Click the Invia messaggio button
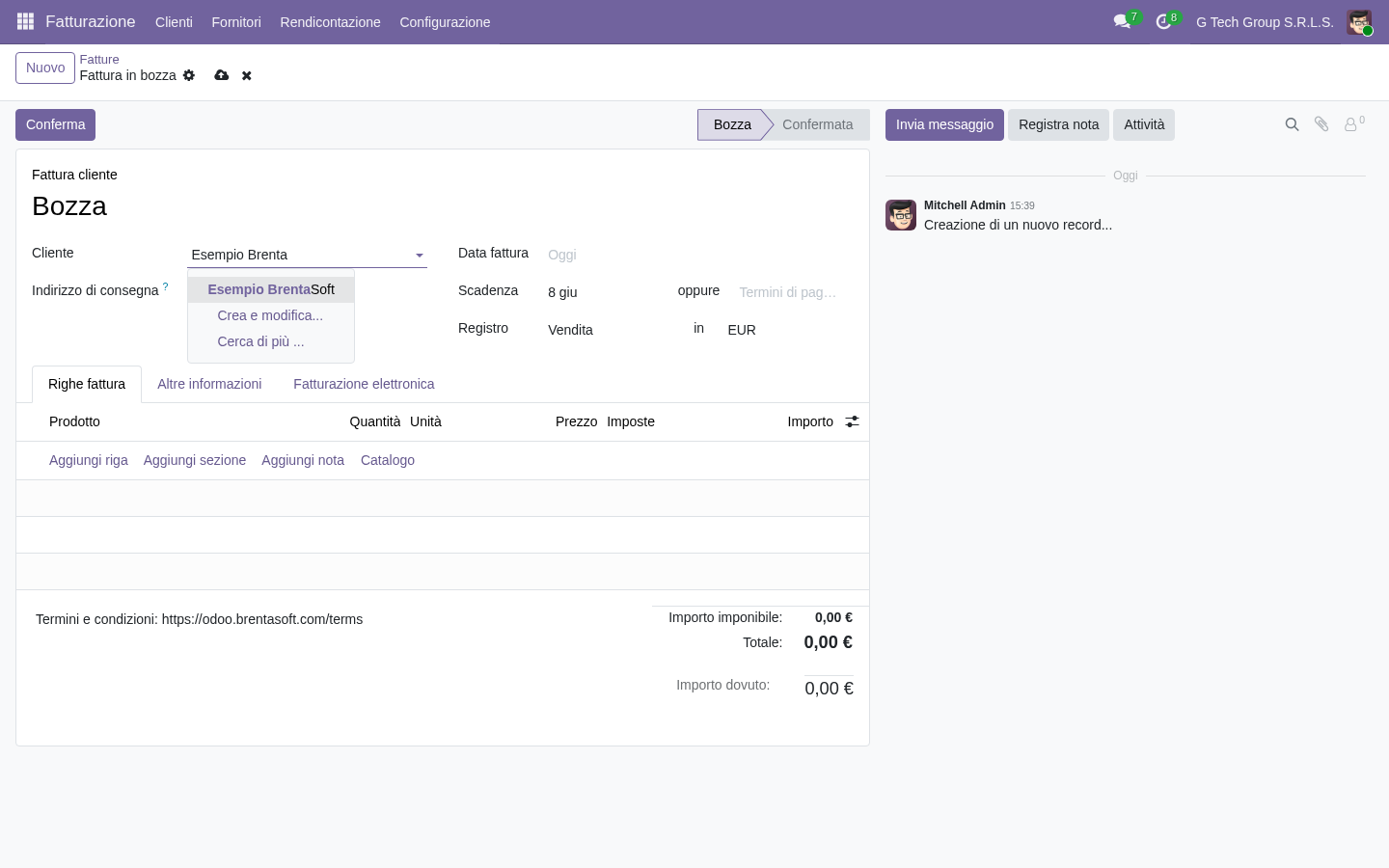The width and height of the screenshot is (1389, 868). [944, 124]
